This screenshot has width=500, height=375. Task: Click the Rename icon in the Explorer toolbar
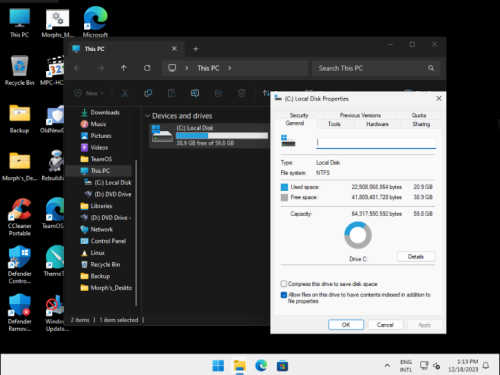(195, 93)
